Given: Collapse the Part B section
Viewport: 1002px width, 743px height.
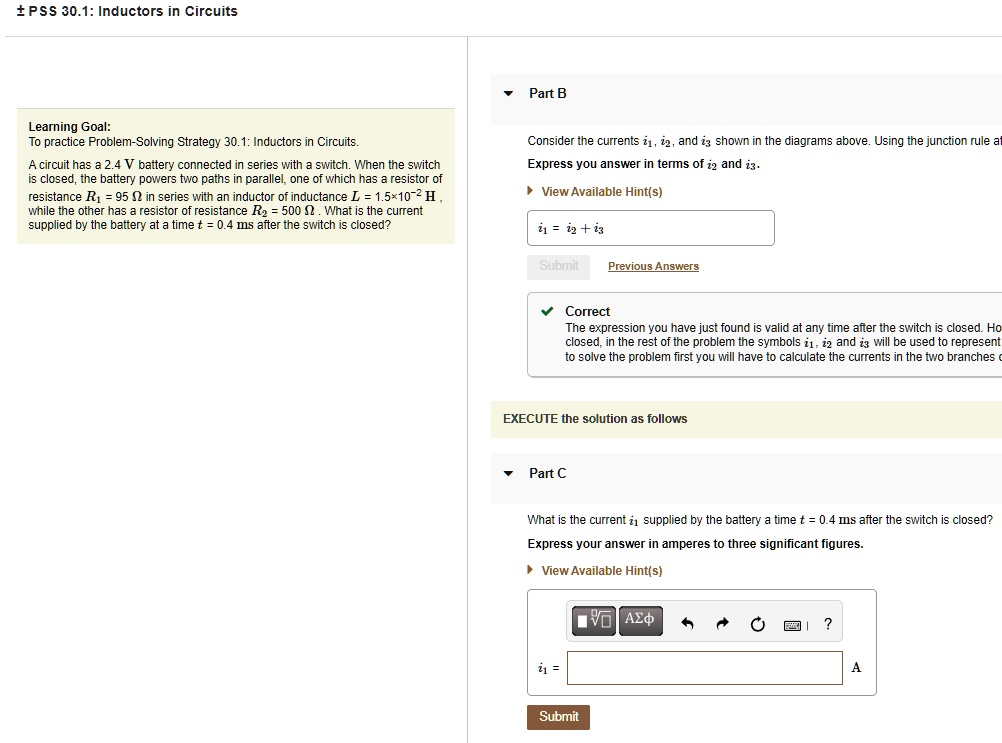Looking at the screenshot, I should pyautogui.click(x=508, y=94).
